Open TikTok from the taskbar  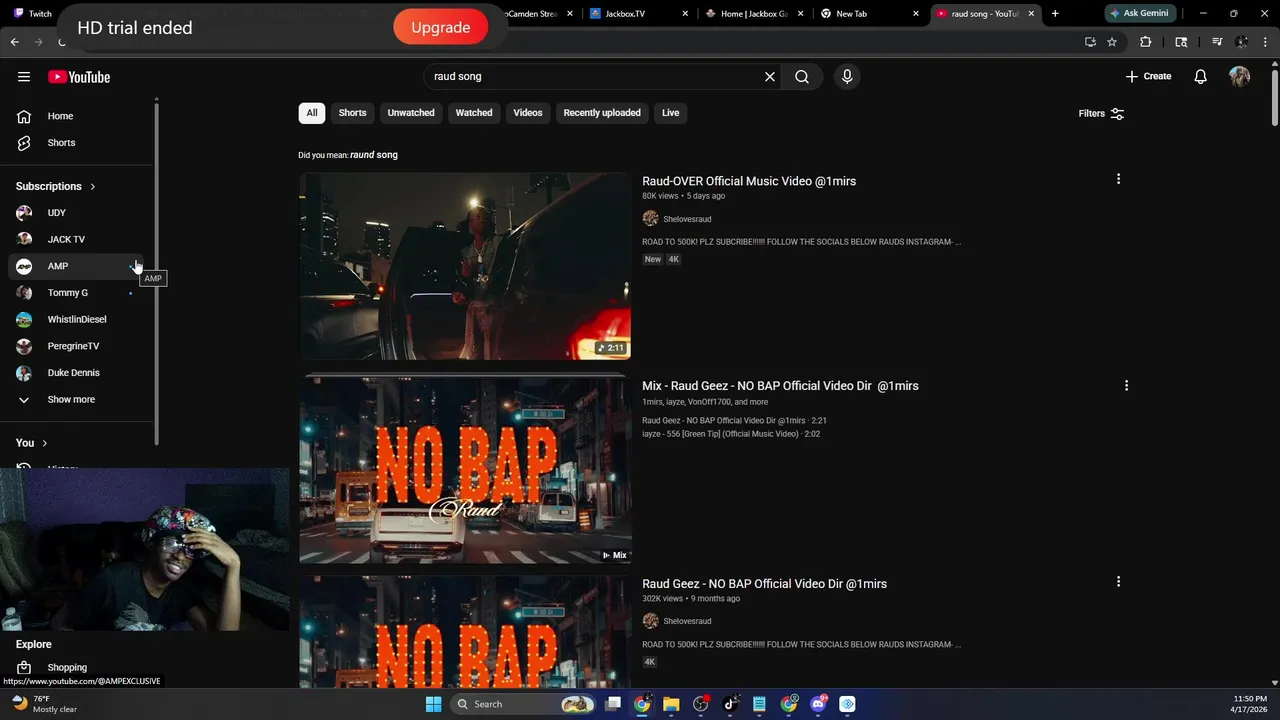(730, 704)
